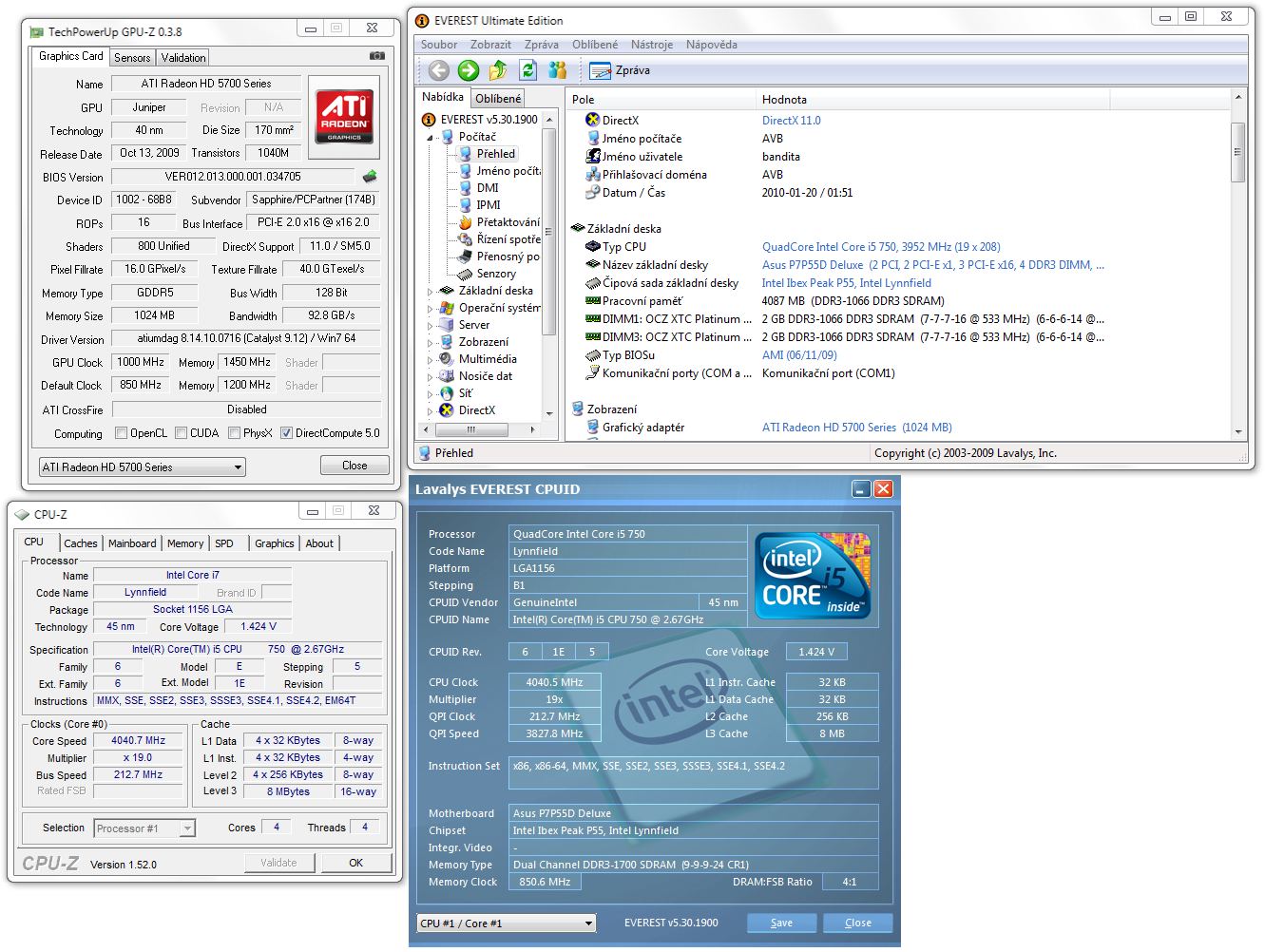Select Přehled in the EVEREST tree
1265x952 pixels.
(496, 154)
